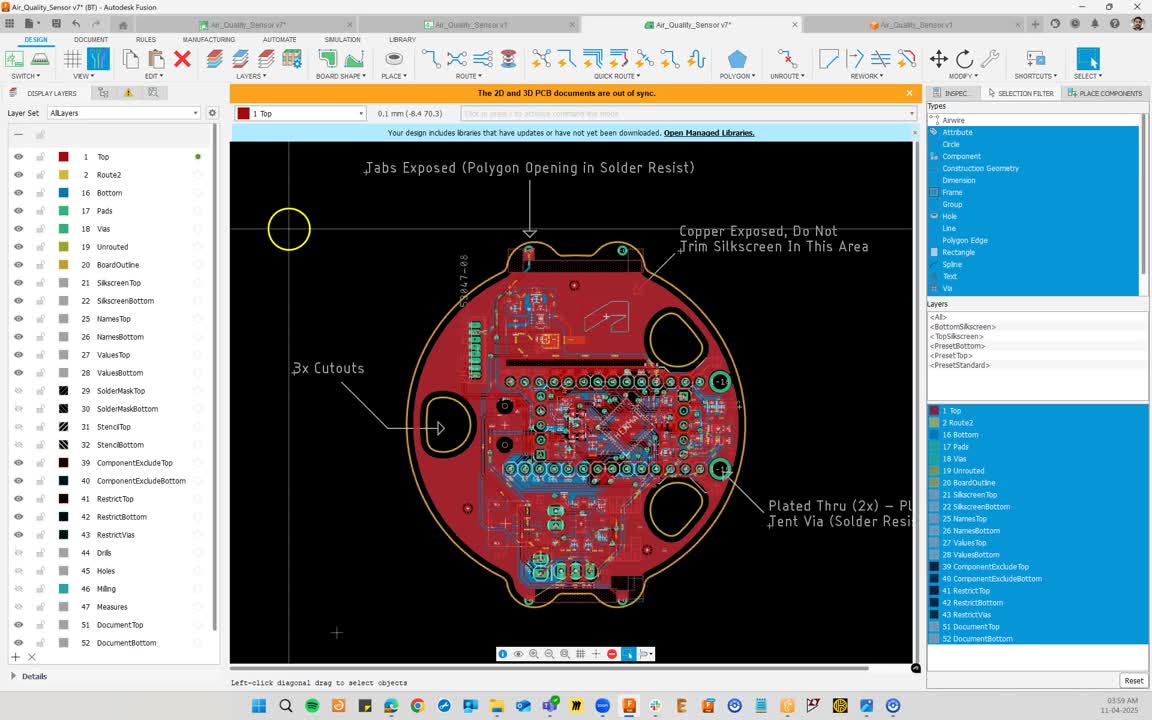Screen dimensions: 1152x720
Task: Open Spotify from the taskbar
Action: pos(312,706)
